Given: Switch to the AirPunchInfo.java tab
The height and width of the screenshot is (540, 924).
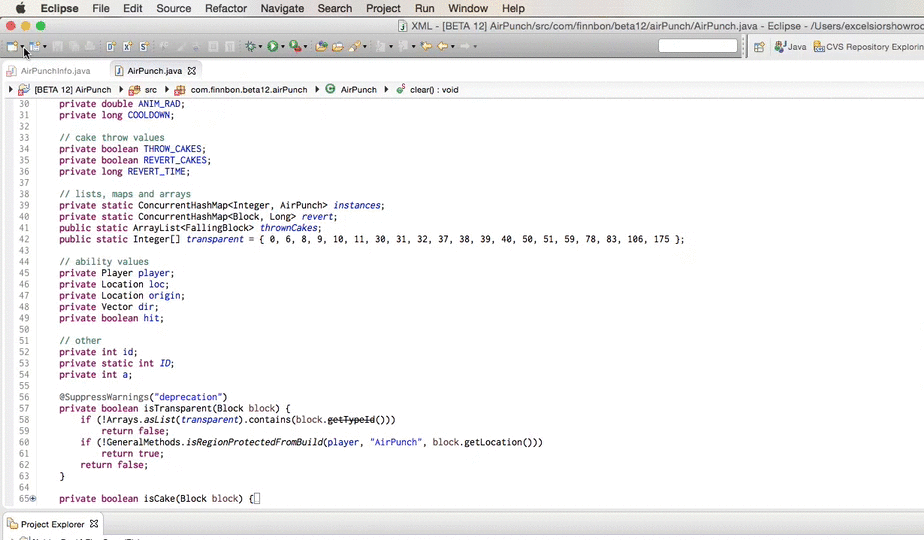Looking at the screenshot, I should [55, 71].
